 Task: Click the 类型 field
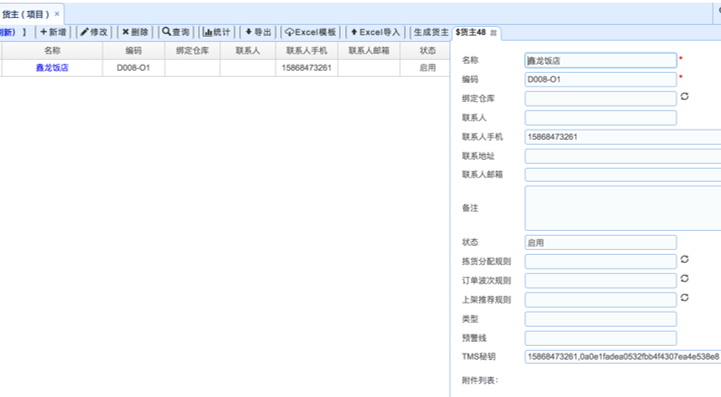click(x=601, y=319)
